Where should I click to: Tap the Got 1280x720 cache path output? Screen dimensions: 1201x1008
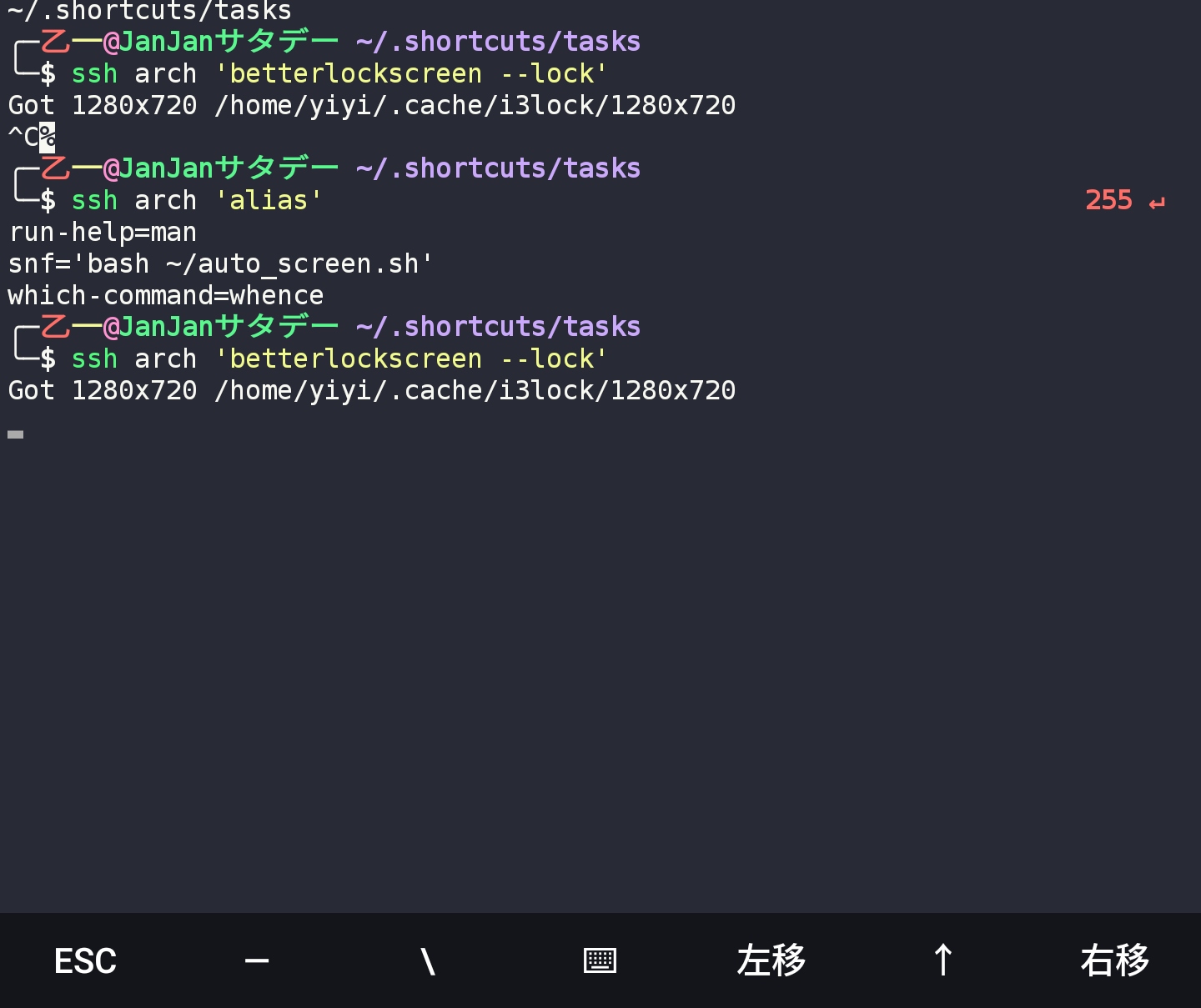coord(371,389)
